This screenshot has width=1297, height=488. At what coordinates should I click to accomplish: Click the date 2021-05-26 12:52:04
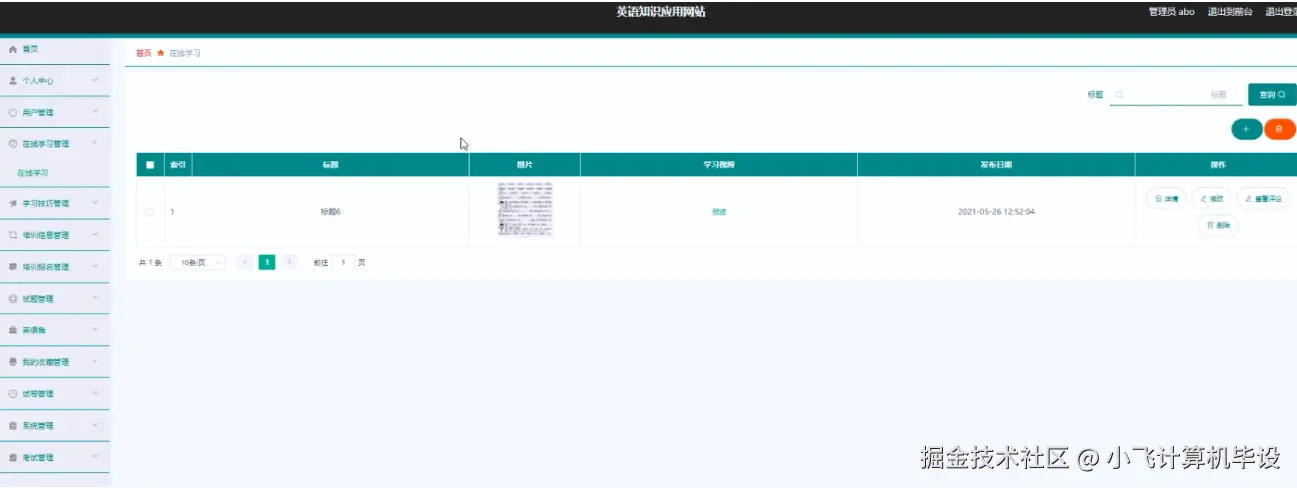[996, 212]
